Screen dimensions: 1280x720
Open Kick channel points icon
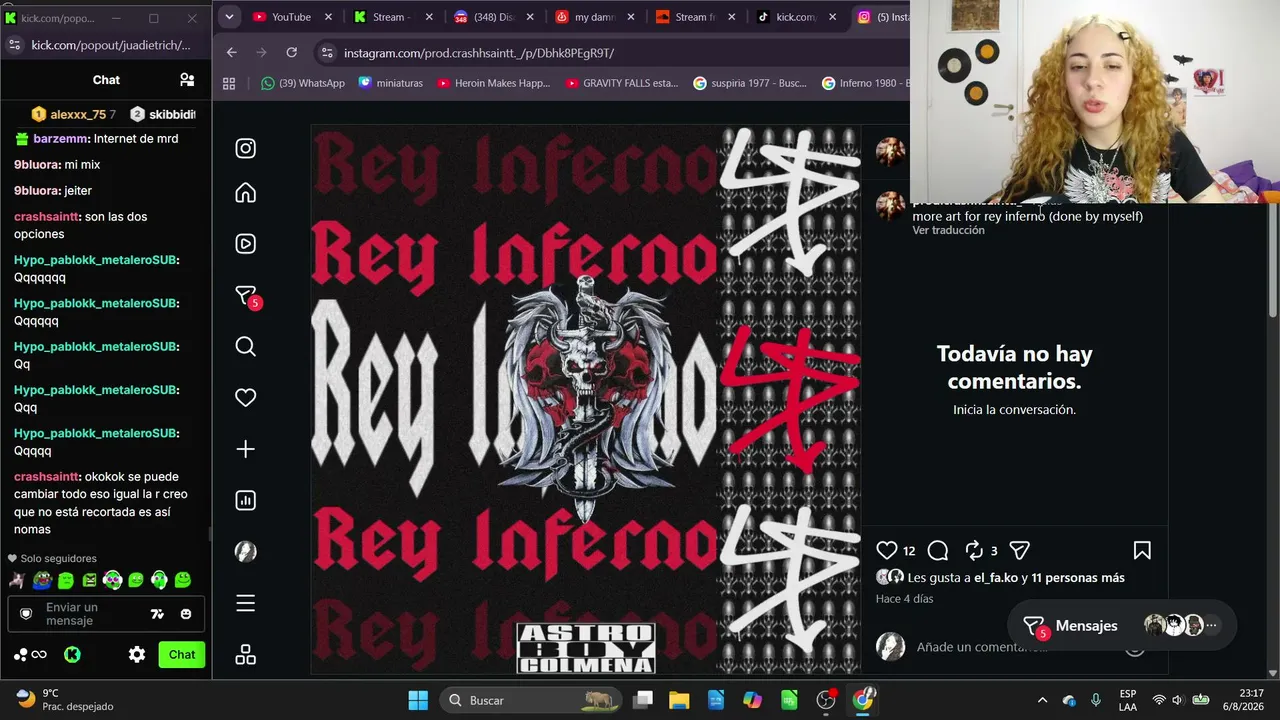30,655
